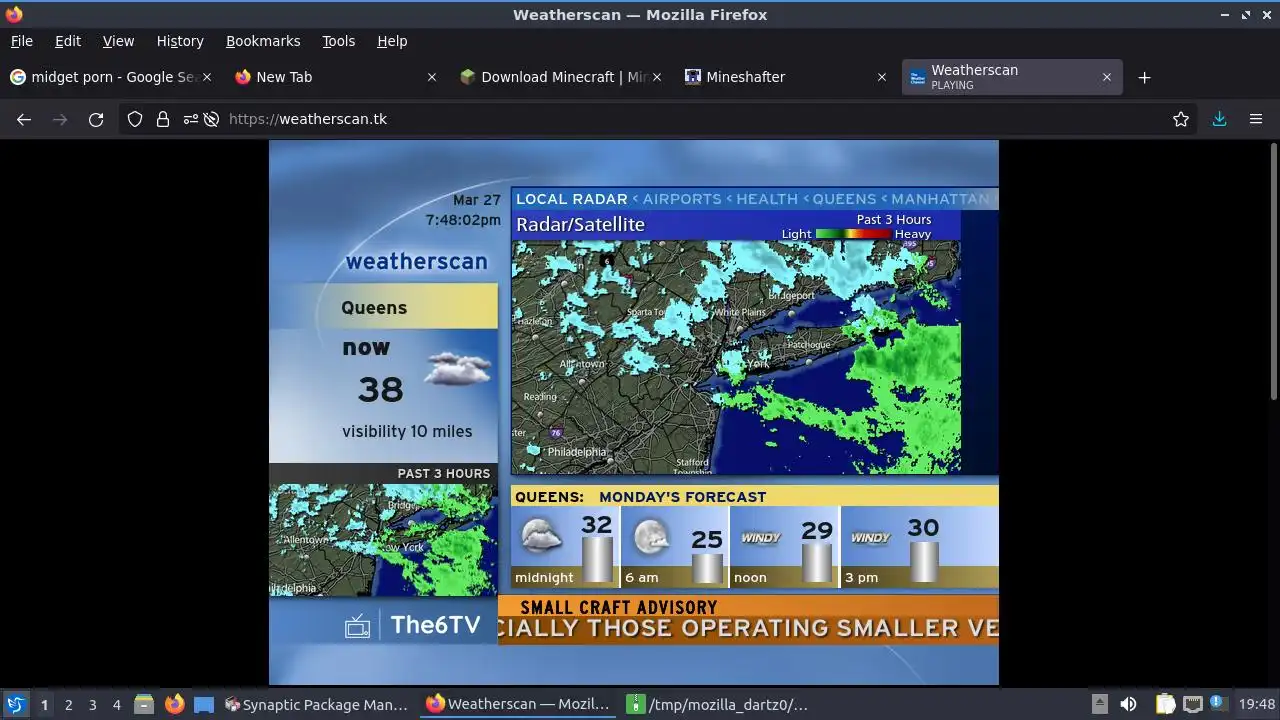
Task: Go back to the previous page
Action: pos(24,119)
